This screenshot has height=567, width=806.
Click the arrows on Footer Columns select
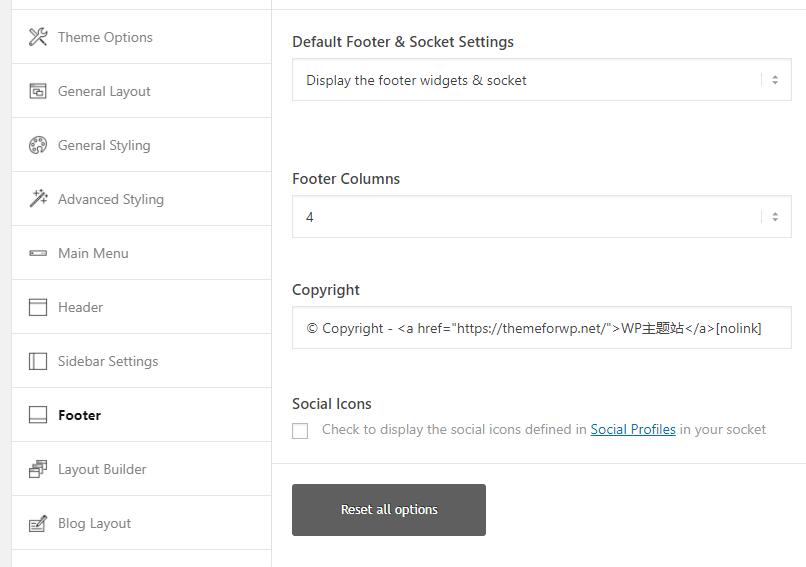774,217
